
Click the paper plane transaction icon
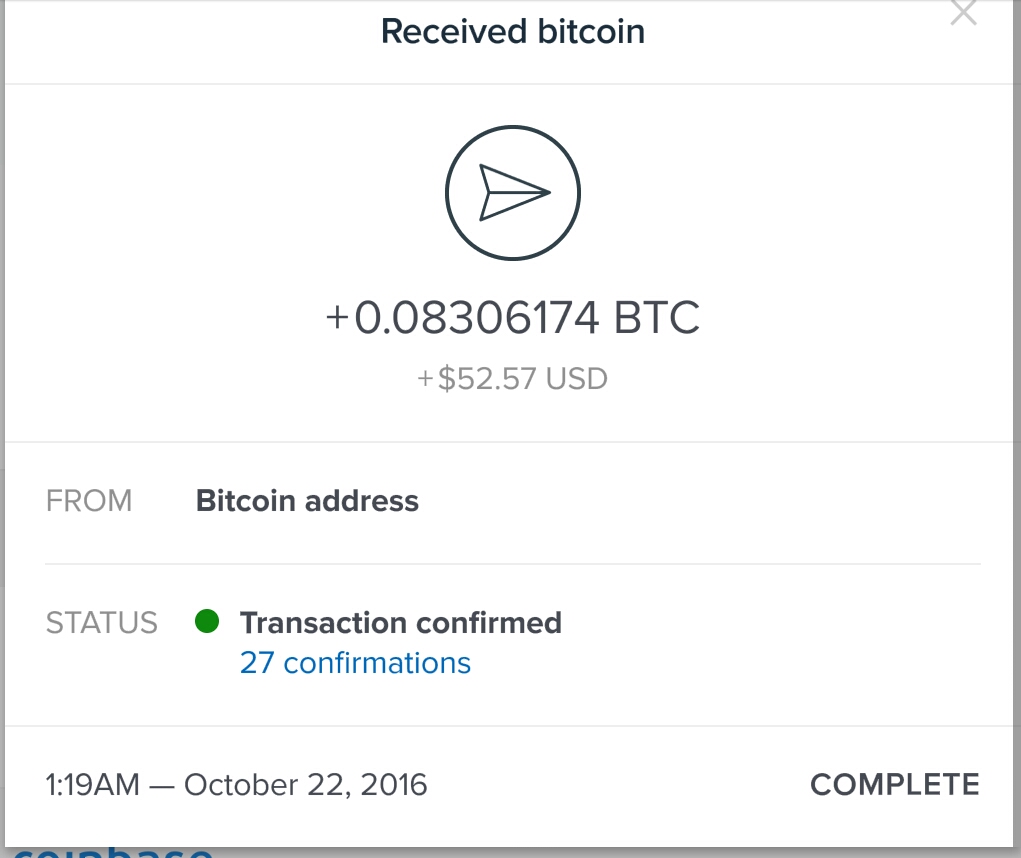tap(513, 193)
